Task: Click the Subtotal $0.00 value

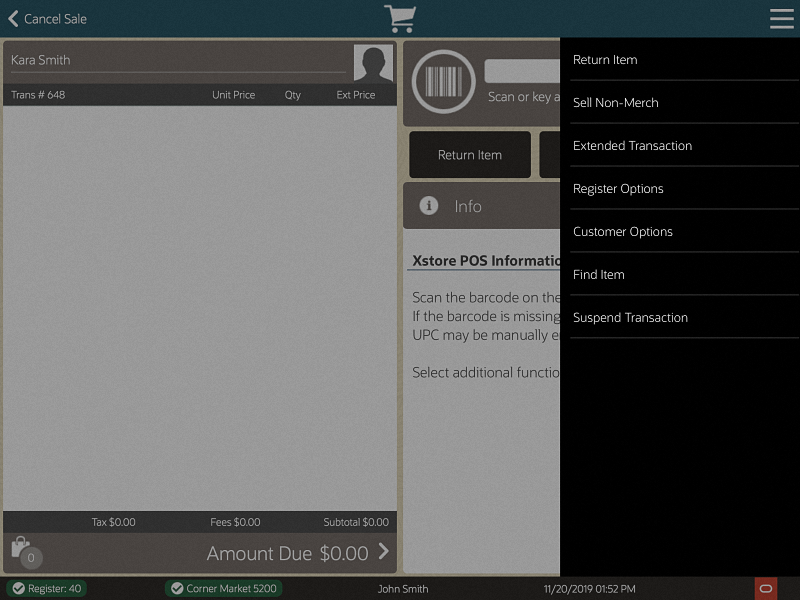Action: (x=356, y=522)
